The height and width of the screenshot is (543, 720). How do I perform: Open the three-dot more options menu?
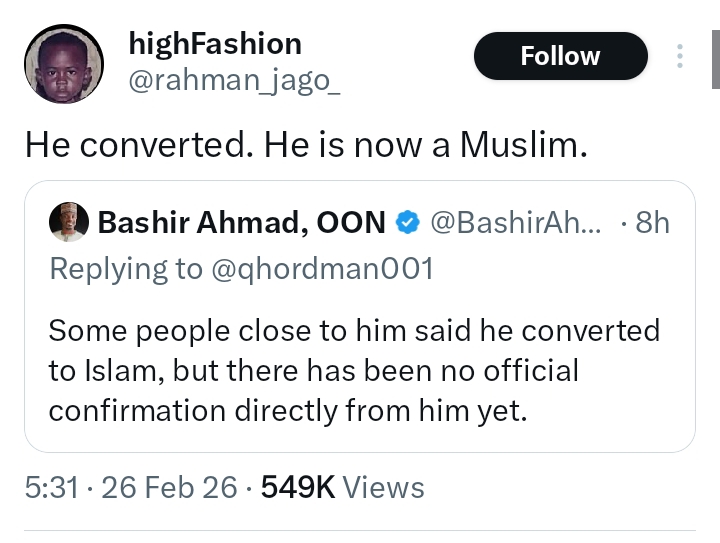coord(680,56)
